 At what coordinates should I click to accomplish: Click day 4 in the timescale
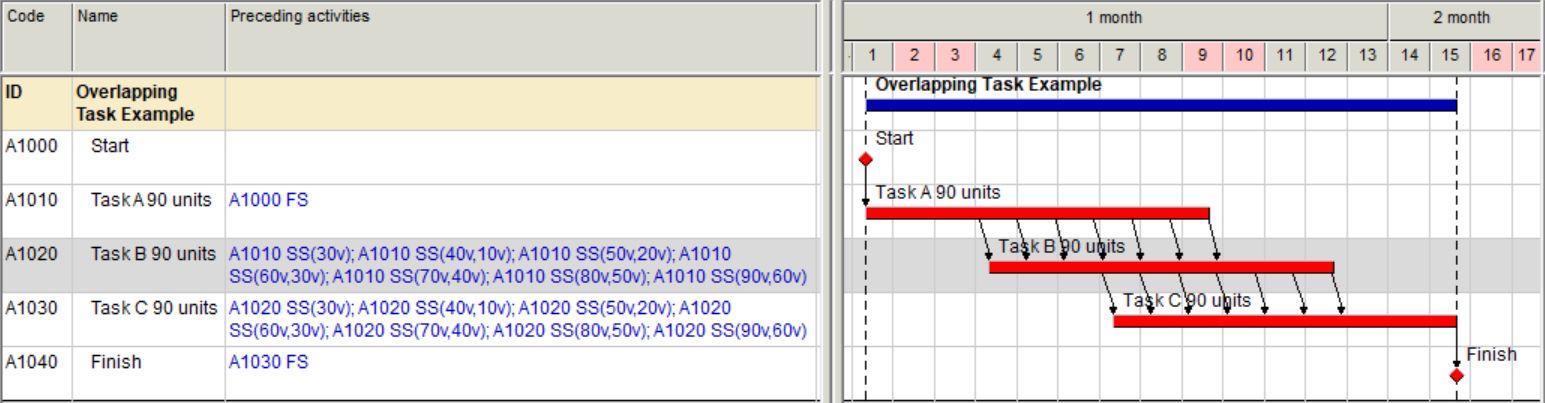point(996,56)
